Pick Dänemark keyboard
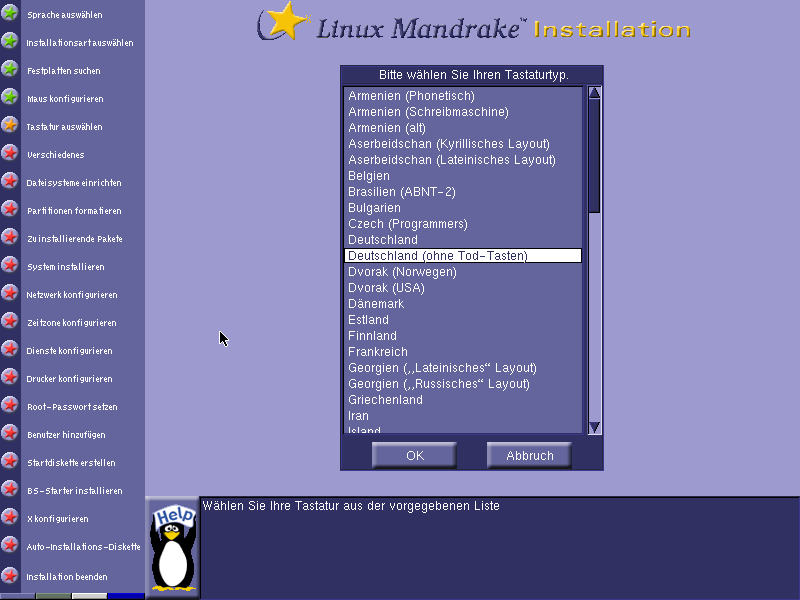This screenshot has width=800, height=600. coord(463,304)
